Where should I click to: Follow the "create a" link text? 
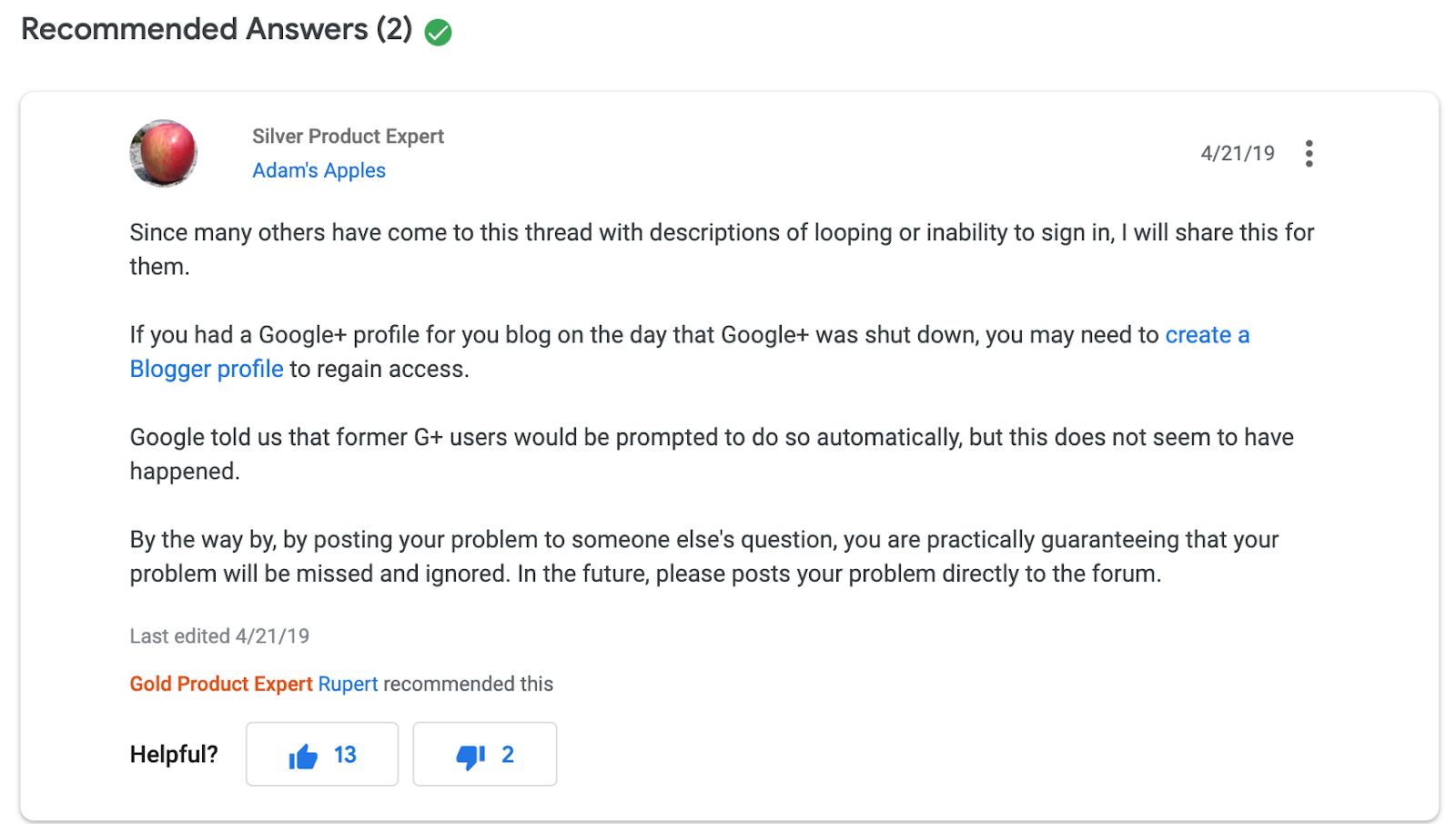(x=1207, y=335)
